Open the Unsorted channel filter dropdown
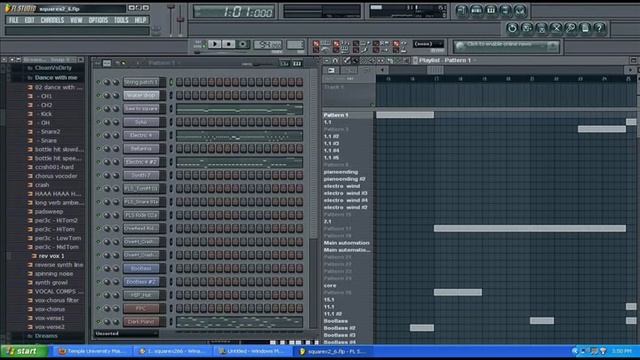 click(126, 333)
